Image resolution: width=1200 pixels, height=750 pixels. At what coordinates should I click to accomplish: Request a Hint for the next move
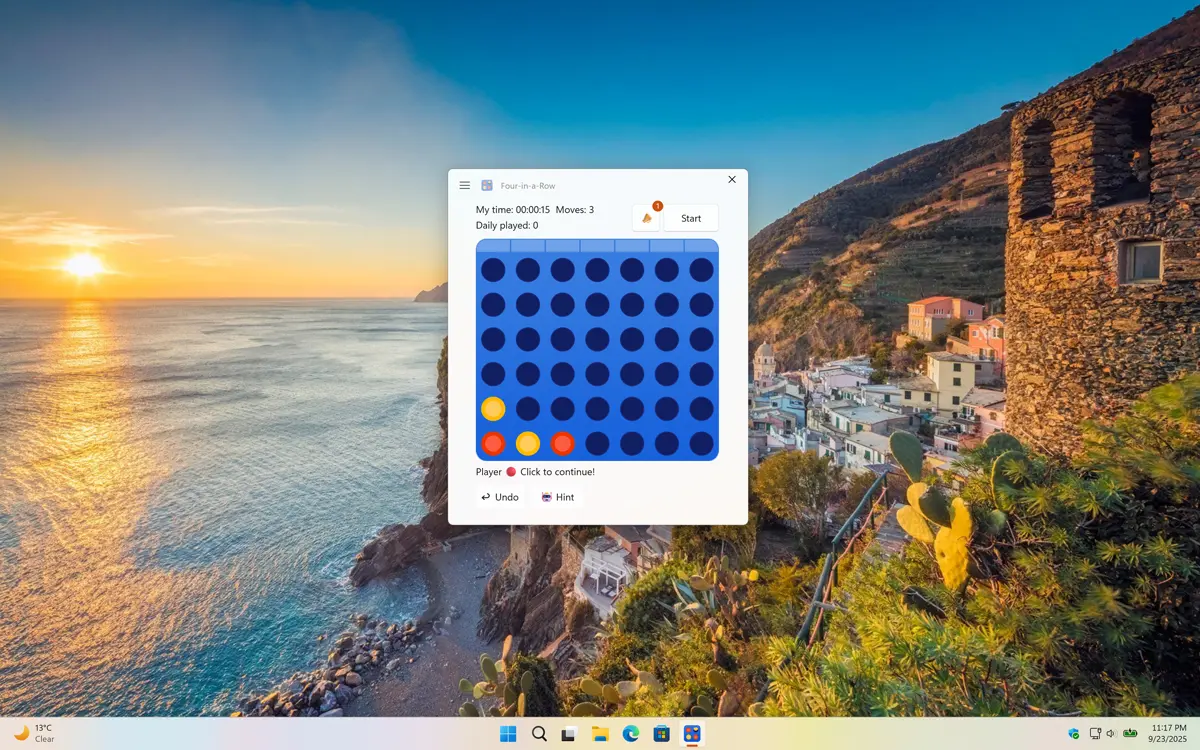tap(558, 497)
